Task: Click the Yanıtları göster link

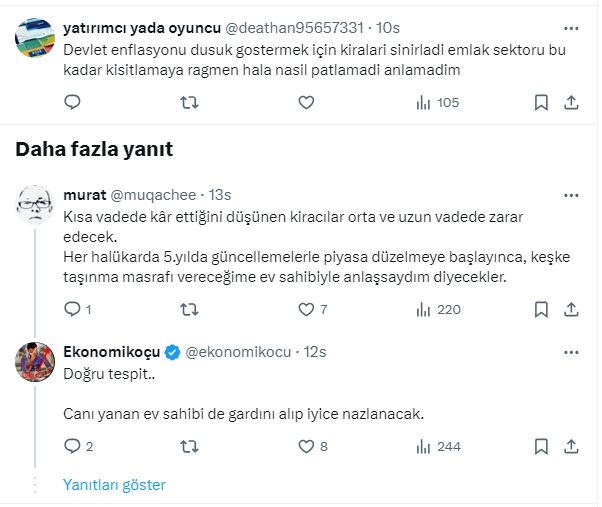Action: 114,485
